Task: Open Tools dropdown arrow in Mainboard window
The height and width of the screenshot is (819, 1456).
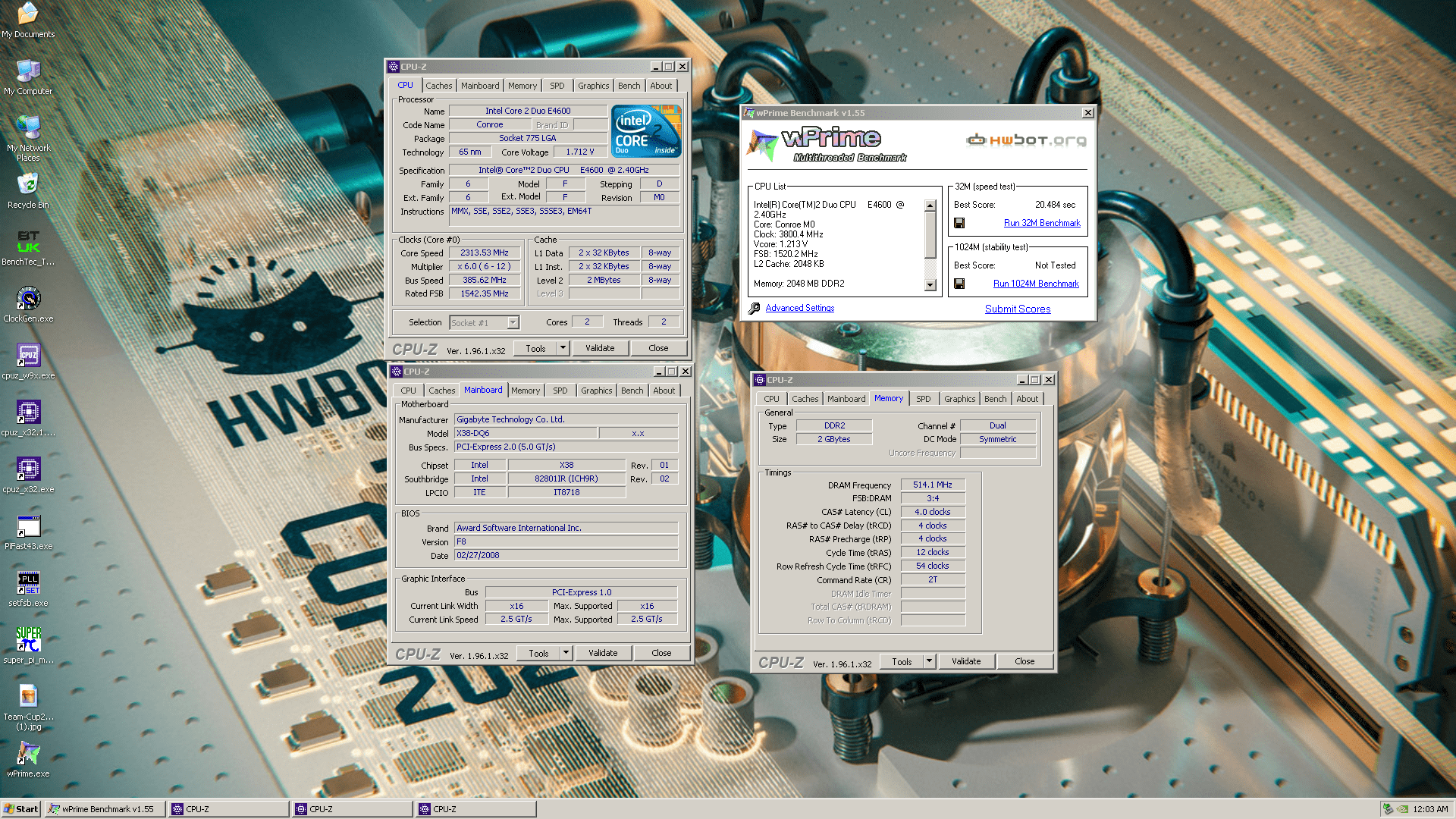Action: coord(566,653)
